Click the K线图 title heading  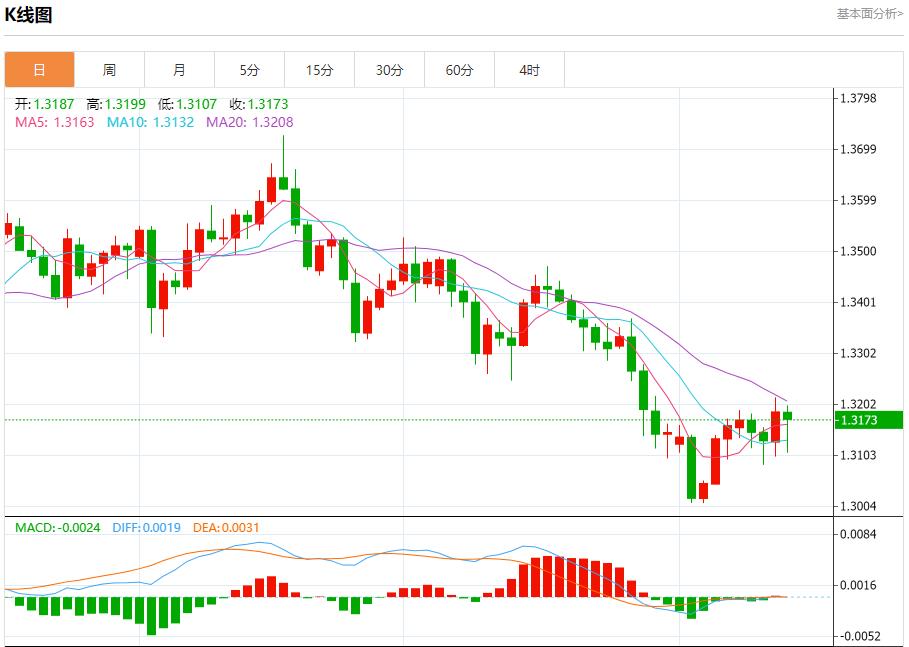click(28, 15)
